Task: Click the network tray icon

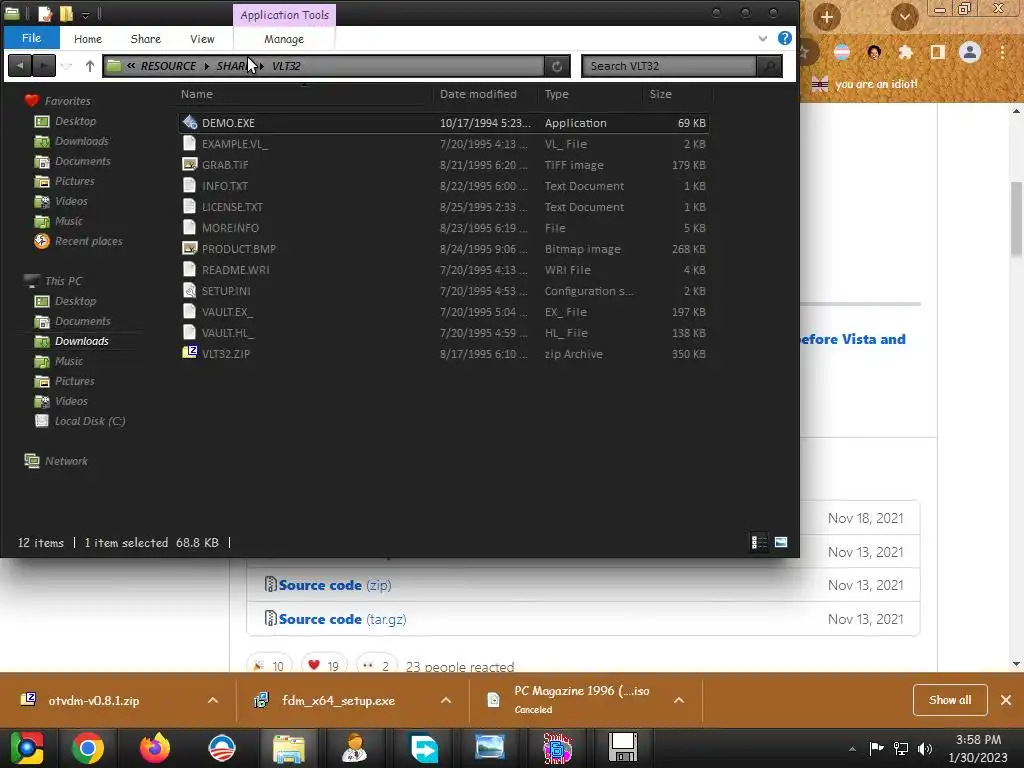Action: (901, 749)
